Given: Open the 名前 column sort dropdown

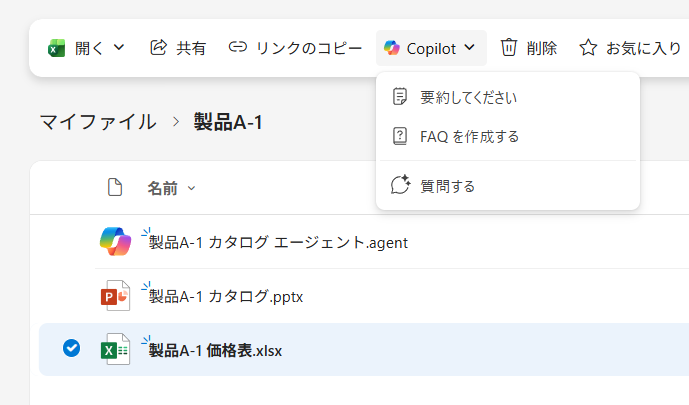Looking at the screenshot, I should tap(191, 188).
